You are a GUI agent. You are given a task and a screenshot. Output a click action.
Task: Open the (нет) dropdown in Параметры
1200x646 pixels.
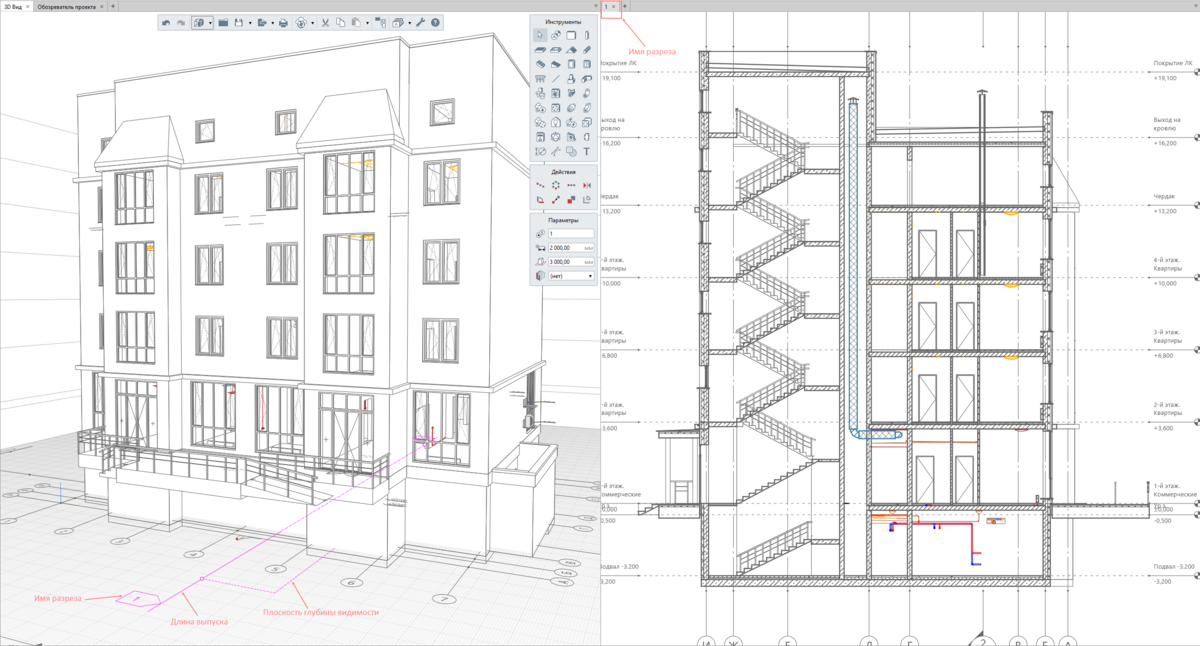pos(570,275)
